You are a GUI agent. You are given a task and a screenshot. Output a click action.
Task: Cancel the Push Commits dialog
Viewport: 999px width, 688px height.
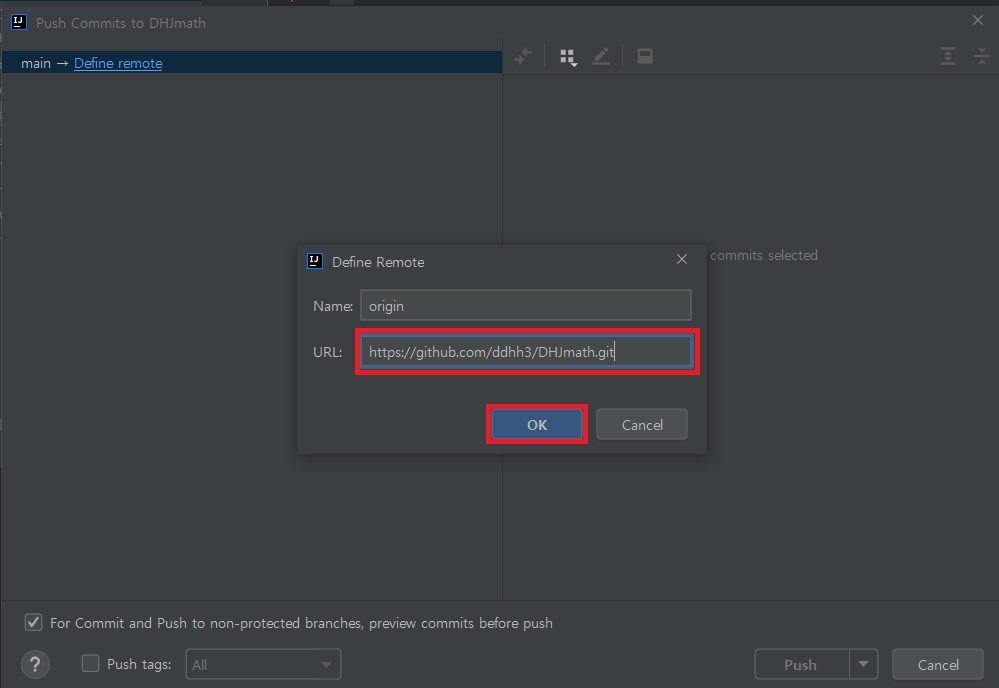click(938, 664)
